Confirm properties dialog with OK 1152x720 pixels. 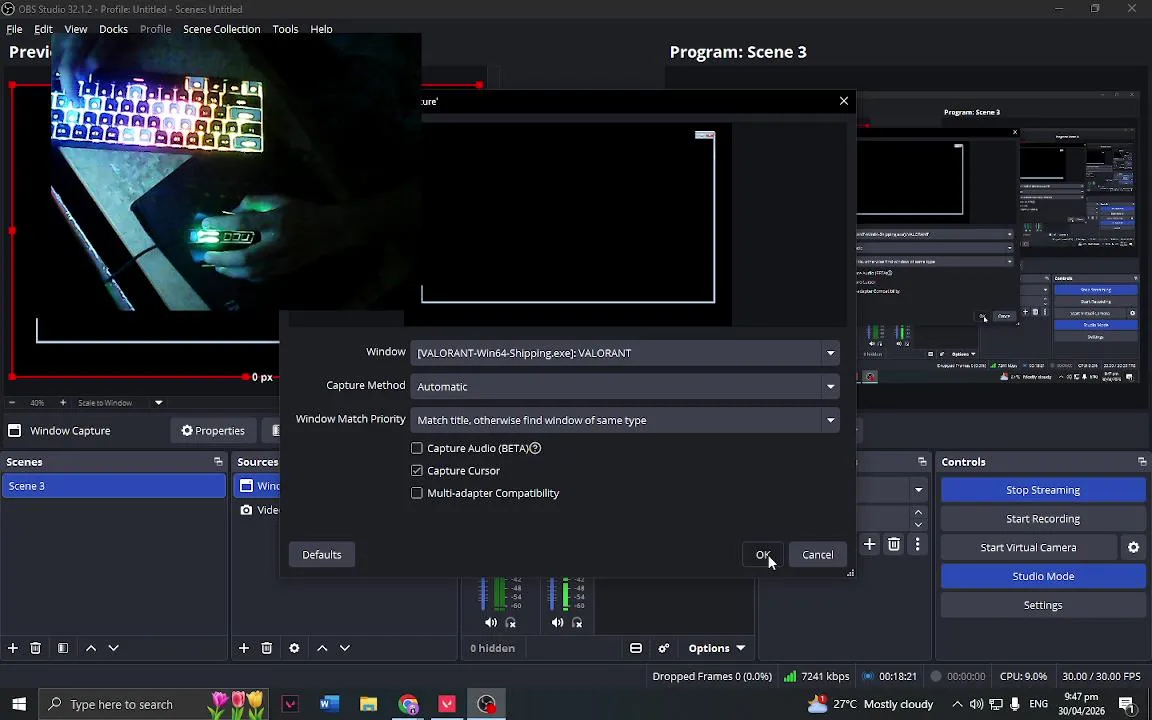(763, 555)
